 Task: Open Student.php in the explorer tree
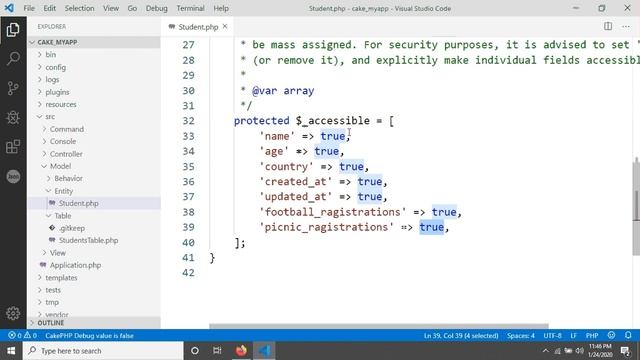pyautogui.click(x=94, y=203)
